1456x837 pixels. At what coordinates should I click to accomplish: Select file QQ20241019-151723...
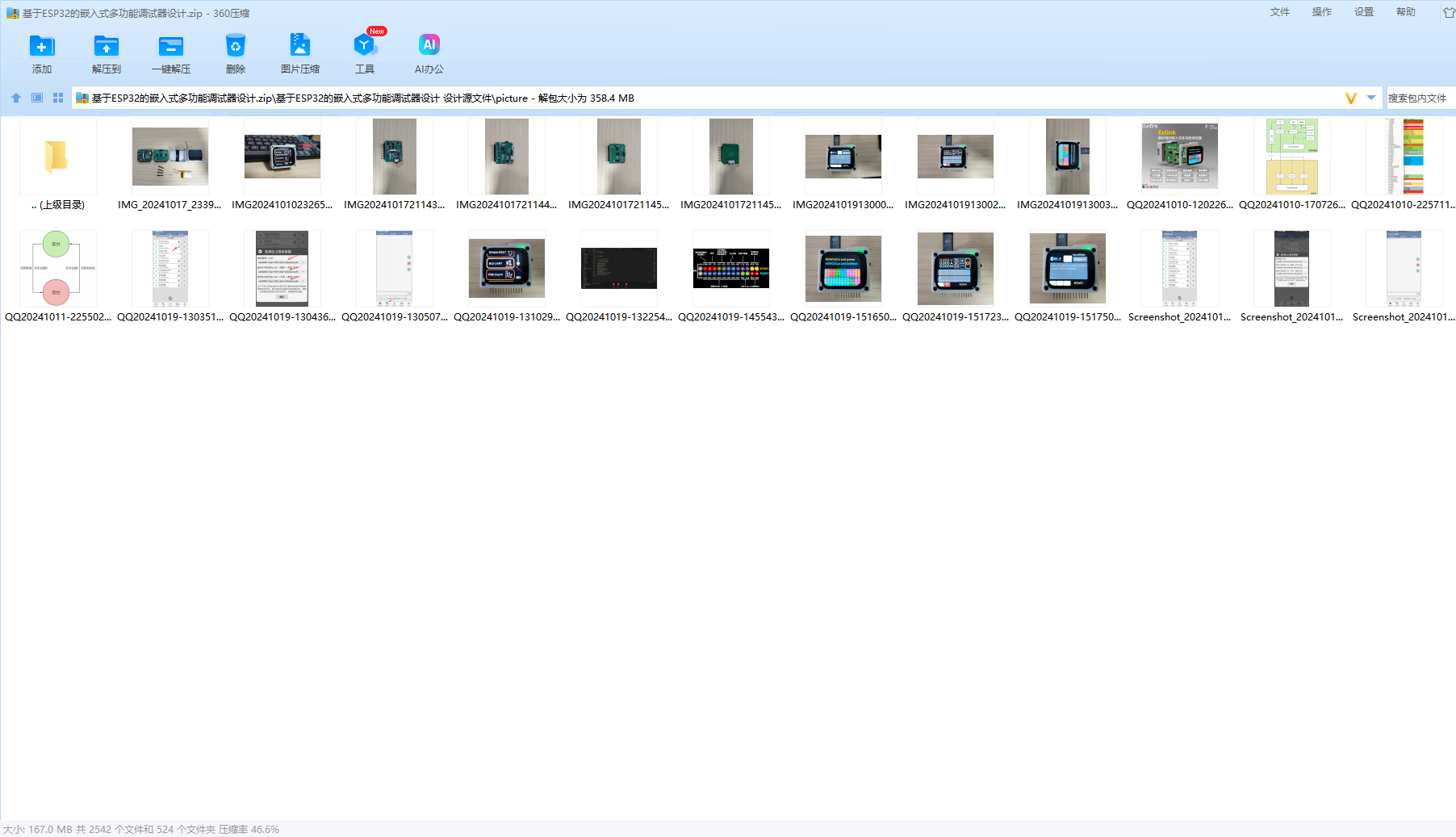point(955,277)
